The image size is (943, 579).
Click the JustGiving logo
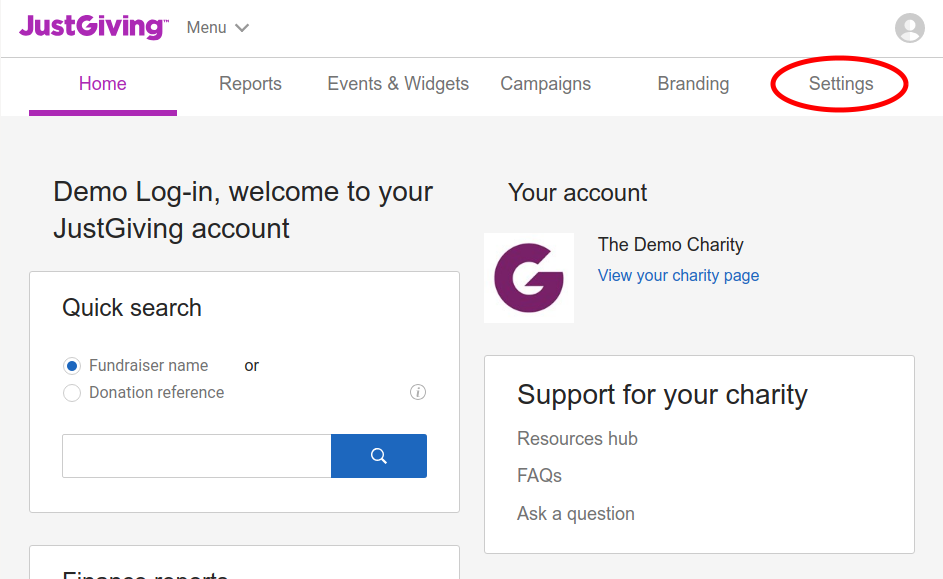94,27
